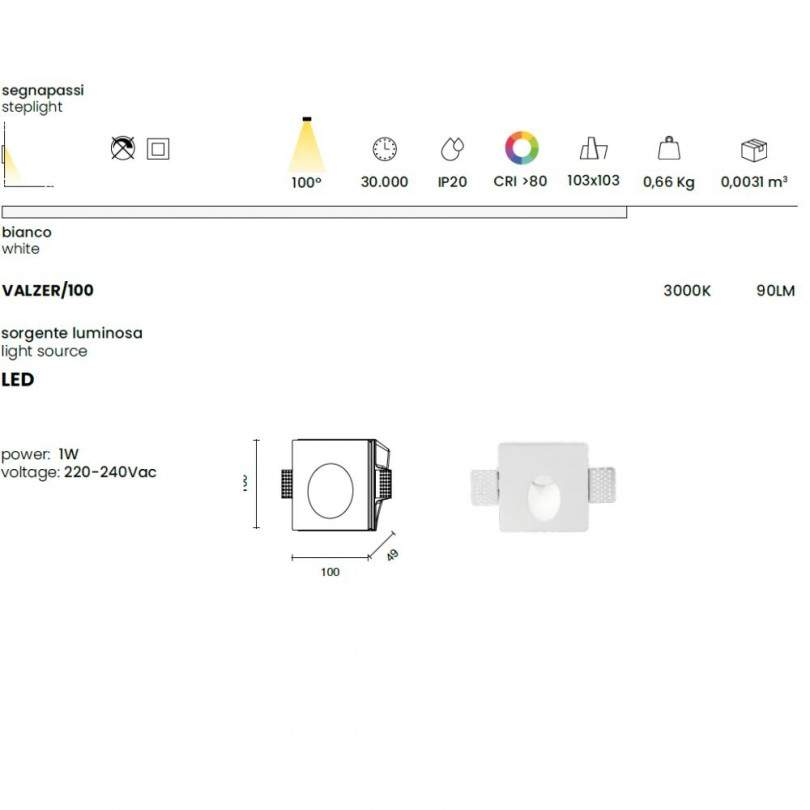
Task: Click the voltage 220-240Vac specification text
Action: [79, 472]
